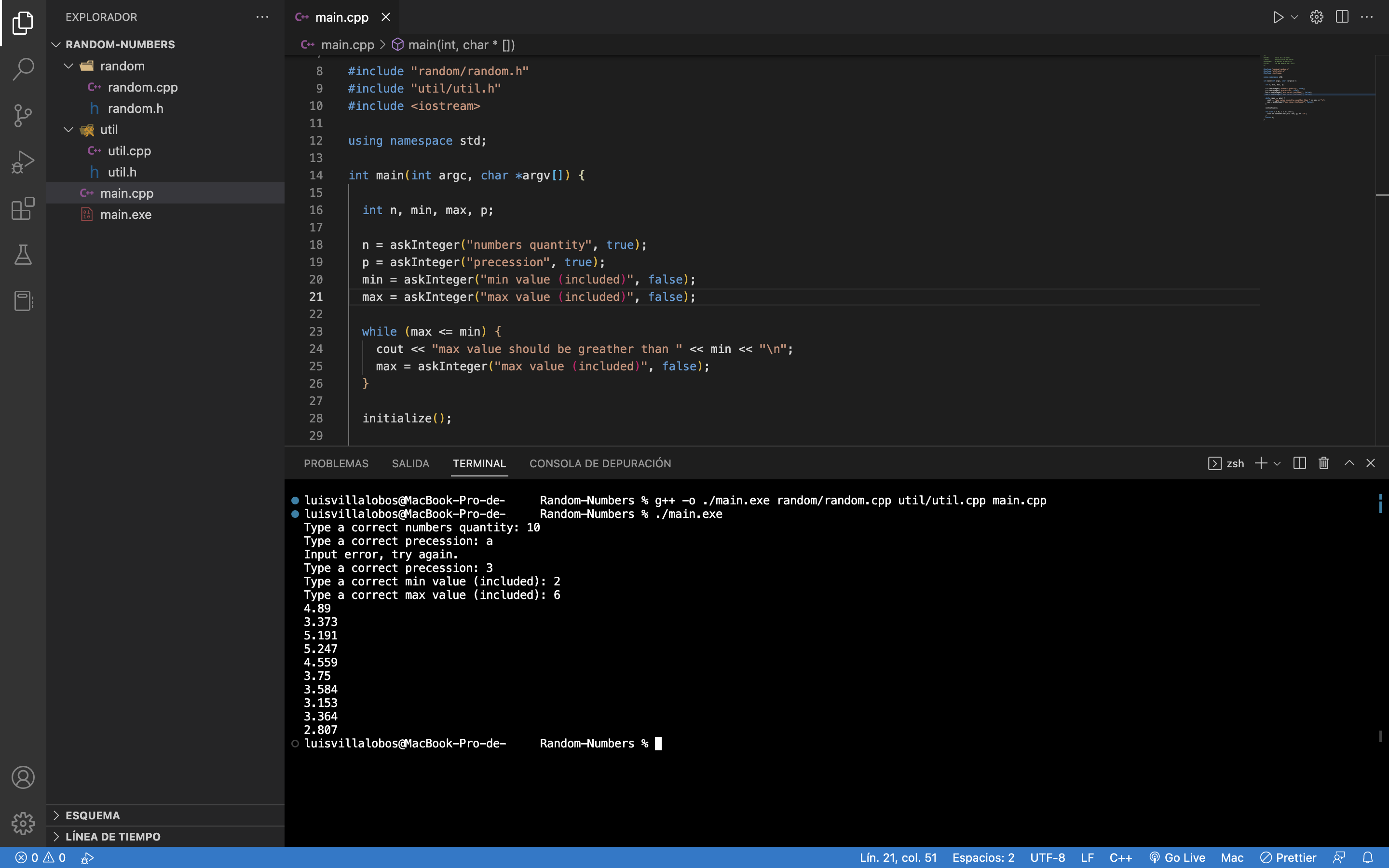Start Go Live server
The image size is (1389, 868).
tap(1177, 858)
